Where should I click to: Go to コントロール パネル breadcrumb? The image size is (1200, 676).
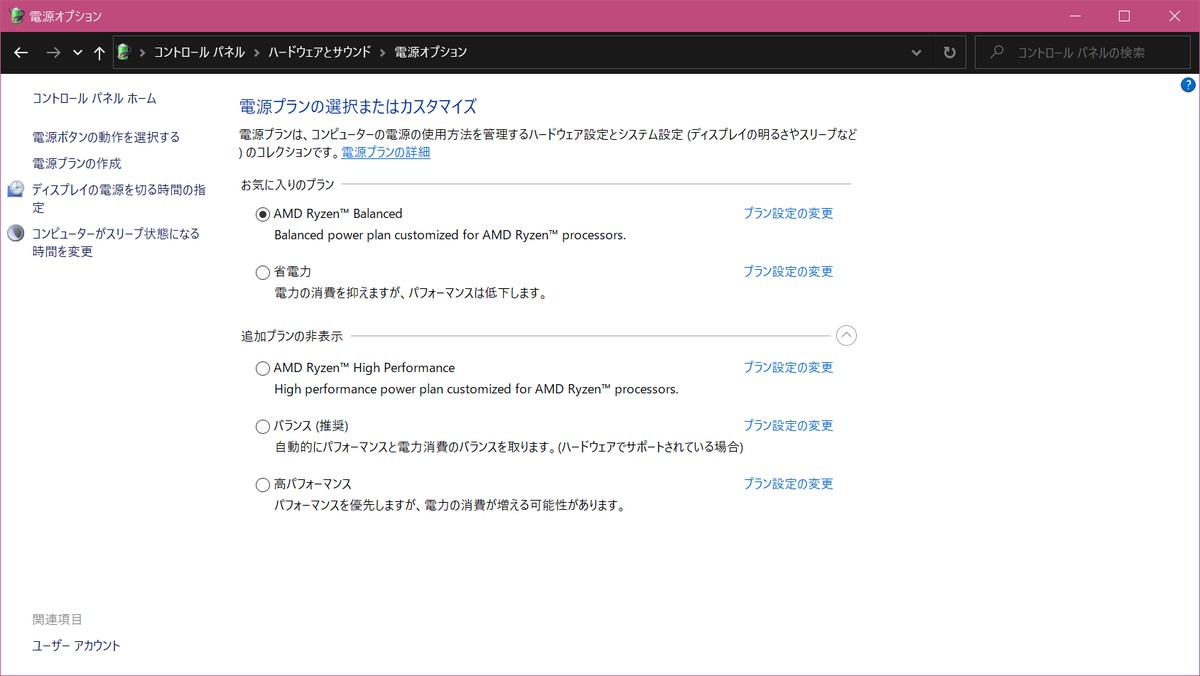[199, 52]
